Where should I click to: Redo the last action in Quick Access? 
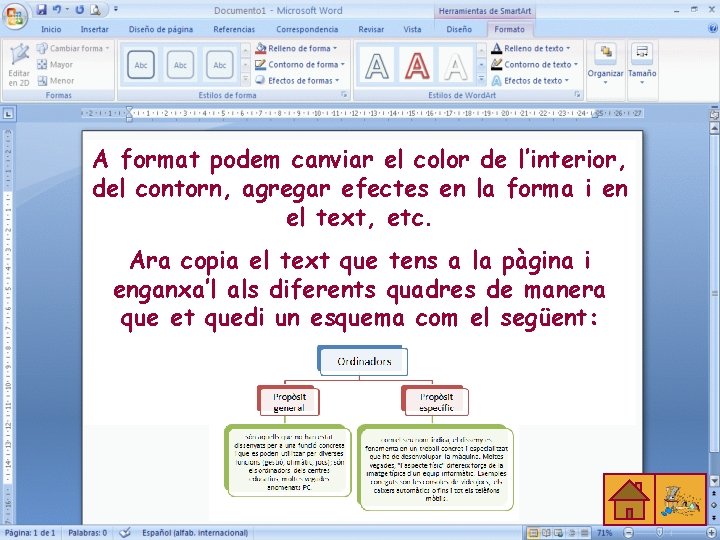(x=79, y=10)
